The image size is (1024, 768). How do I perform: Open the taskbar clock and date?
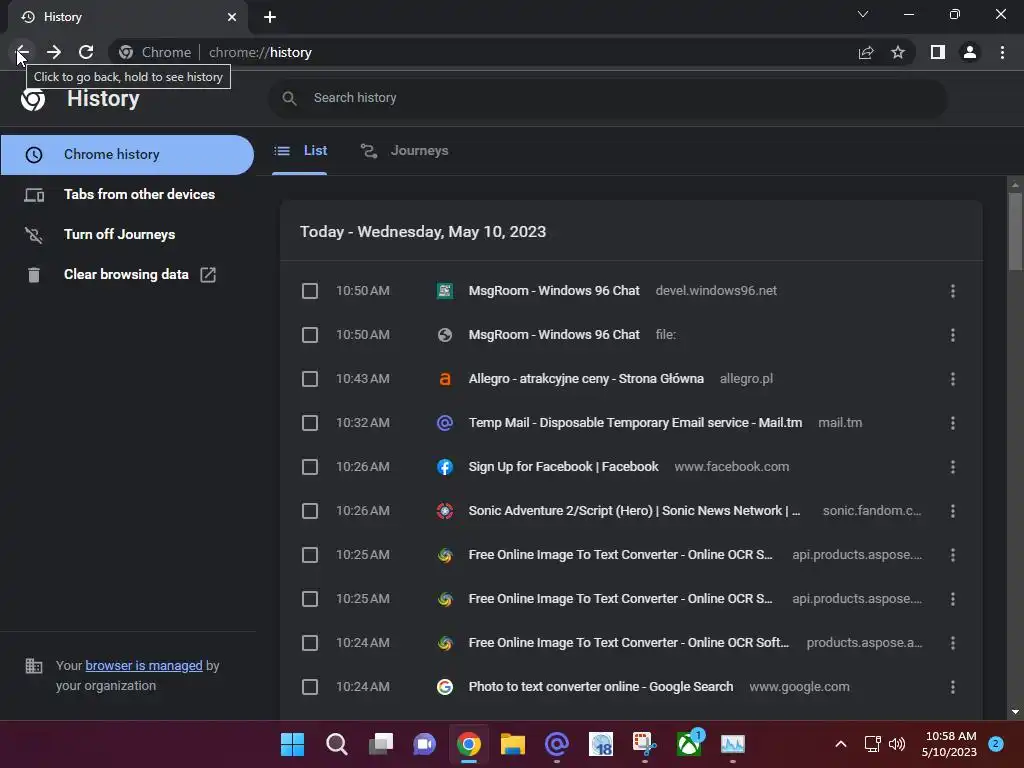point(949,744)
